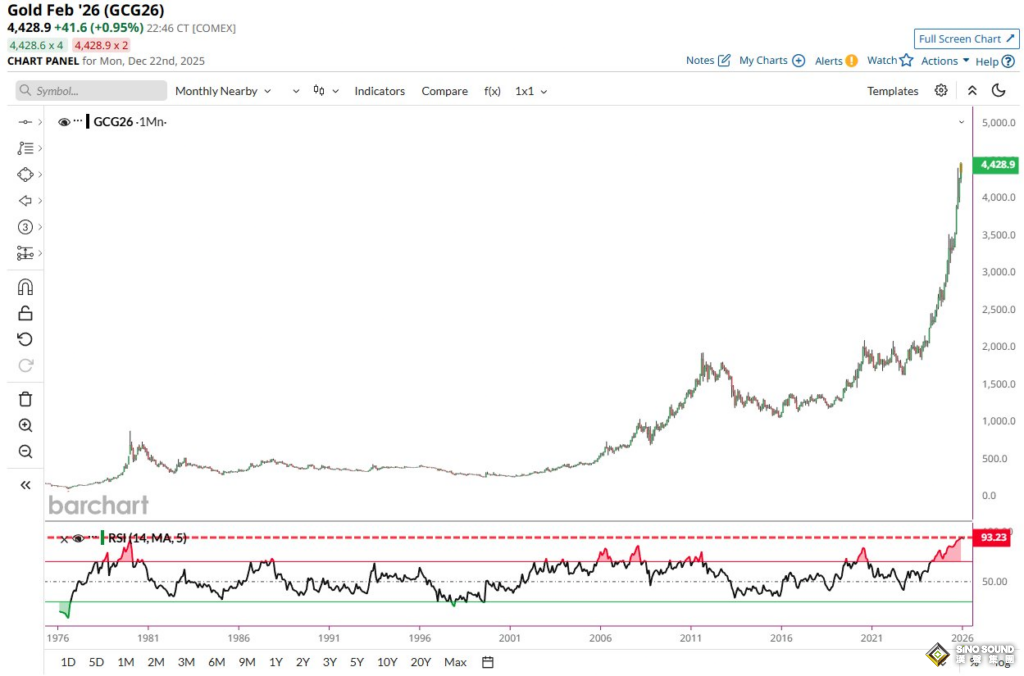Click the undo arrow in sidebar

click(x=26, y=339)
